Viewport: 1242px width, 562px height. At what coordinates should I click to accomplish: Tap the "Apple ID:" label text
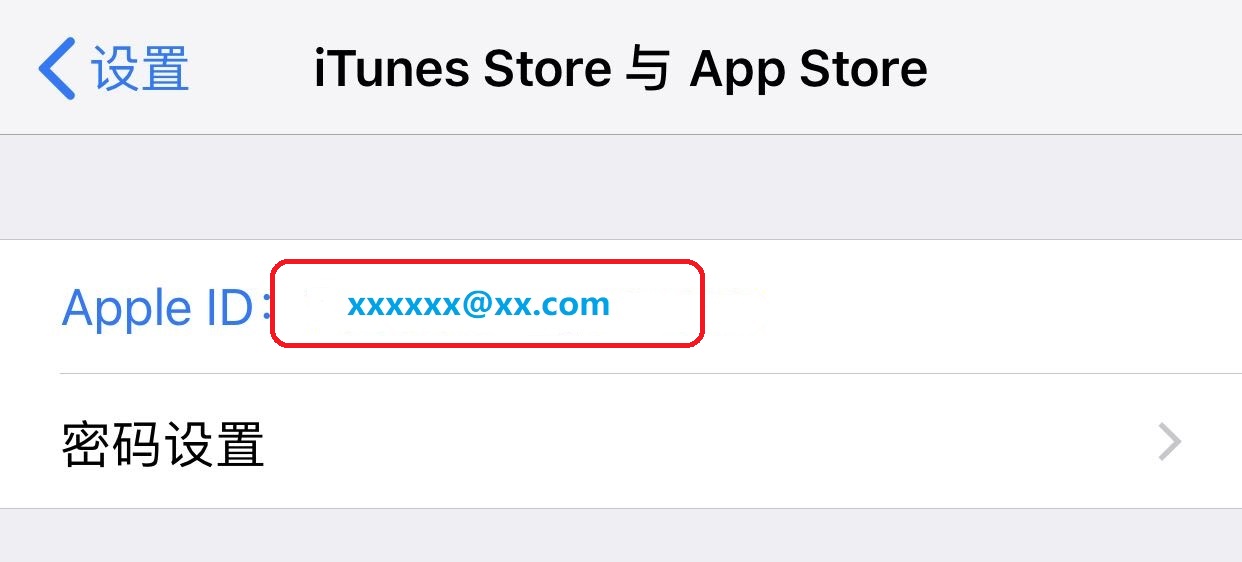click(x=166, y=307)
